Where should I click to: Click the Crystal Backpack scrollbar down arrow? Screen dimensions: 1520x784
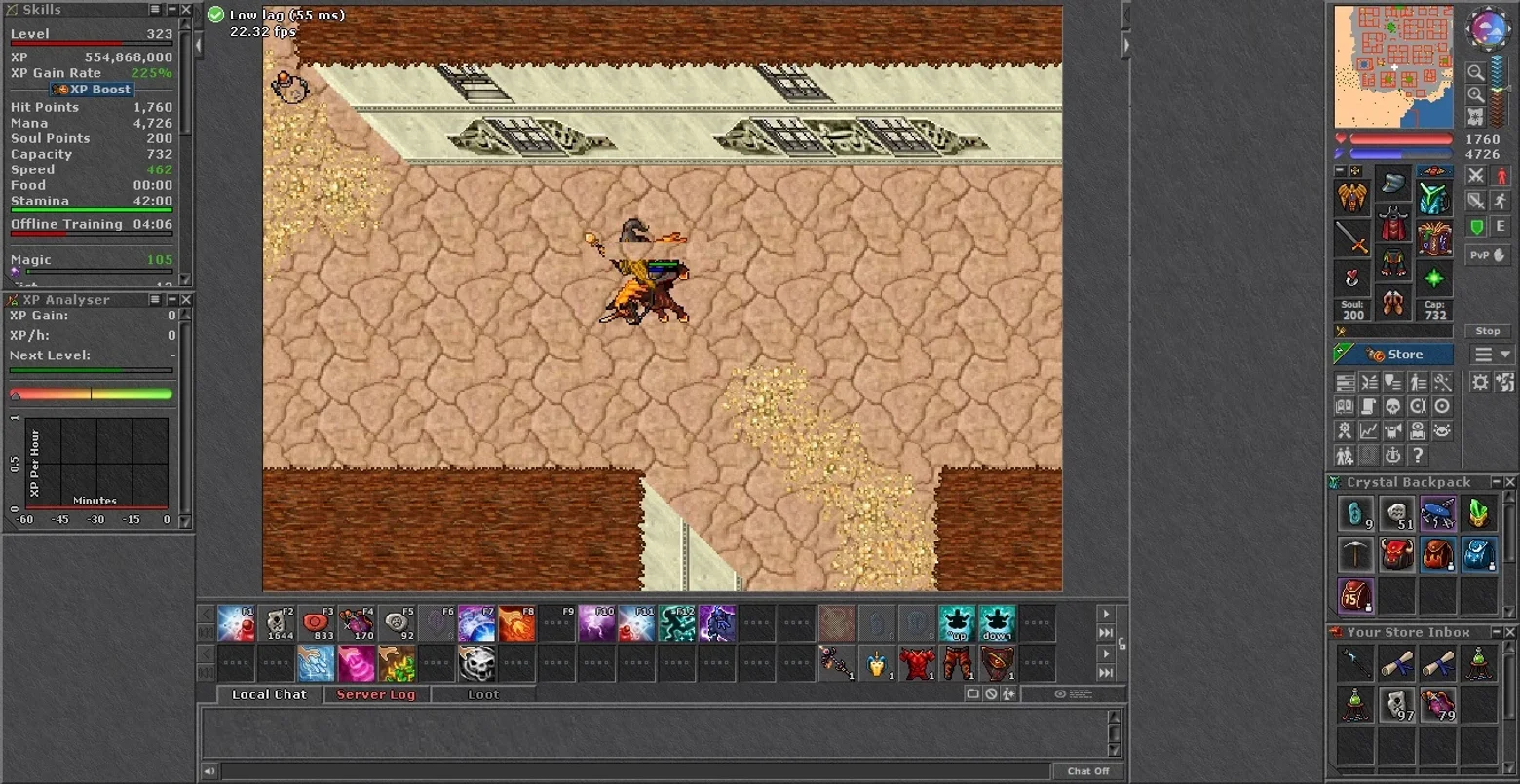click(1509, 612)
